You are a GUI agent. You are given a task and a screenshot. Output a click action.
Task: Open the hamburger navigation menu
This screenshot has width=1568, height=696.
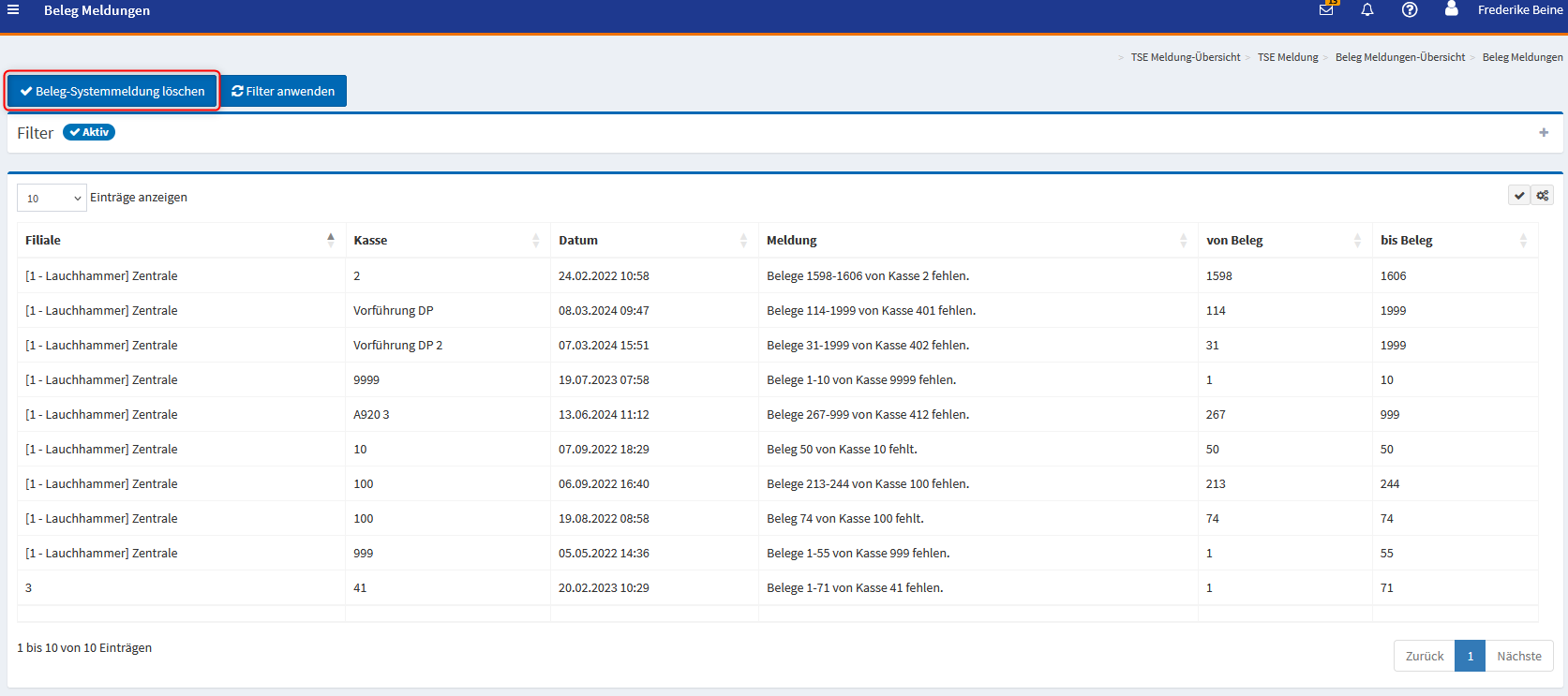click(x=13, y=10)
